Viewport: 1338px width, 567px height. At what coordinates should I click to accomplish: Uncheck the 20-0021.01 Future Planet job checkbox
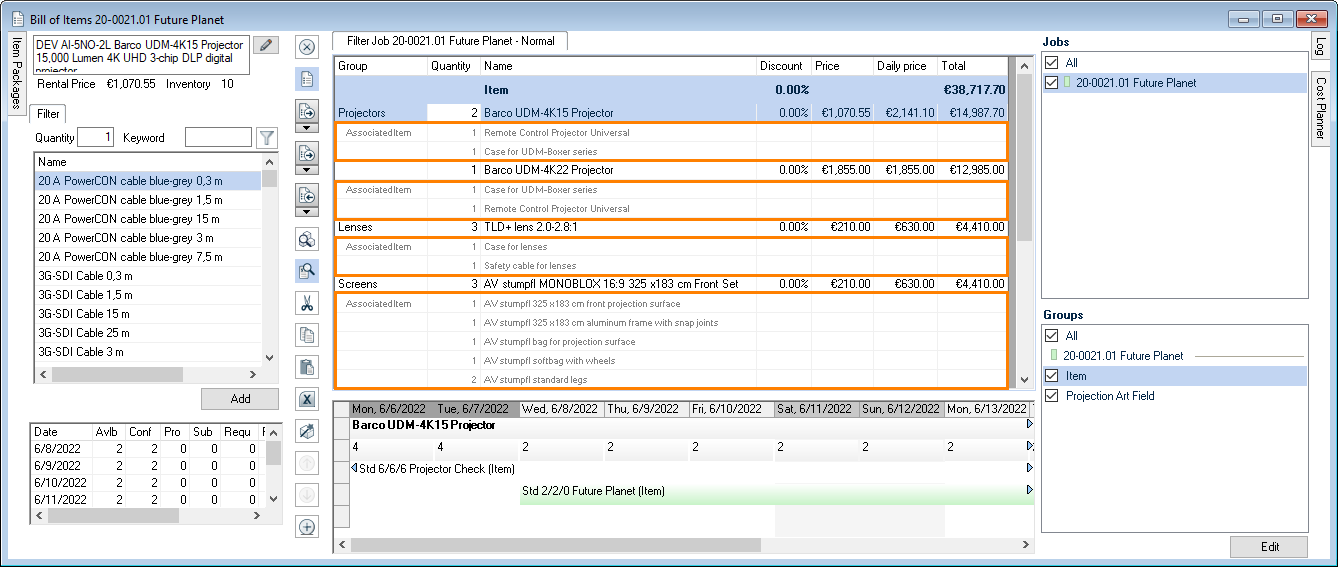point(1050,83)
